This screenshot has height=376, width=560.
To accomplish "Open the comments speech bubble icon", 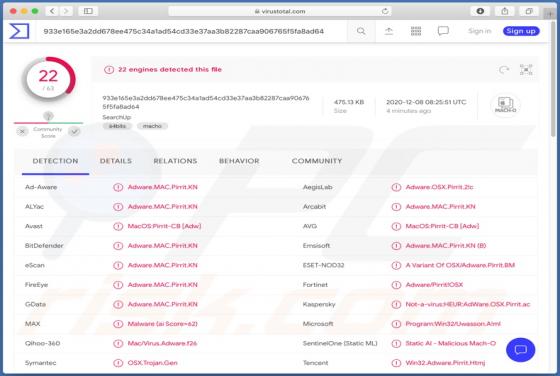I will click(443, 31).
